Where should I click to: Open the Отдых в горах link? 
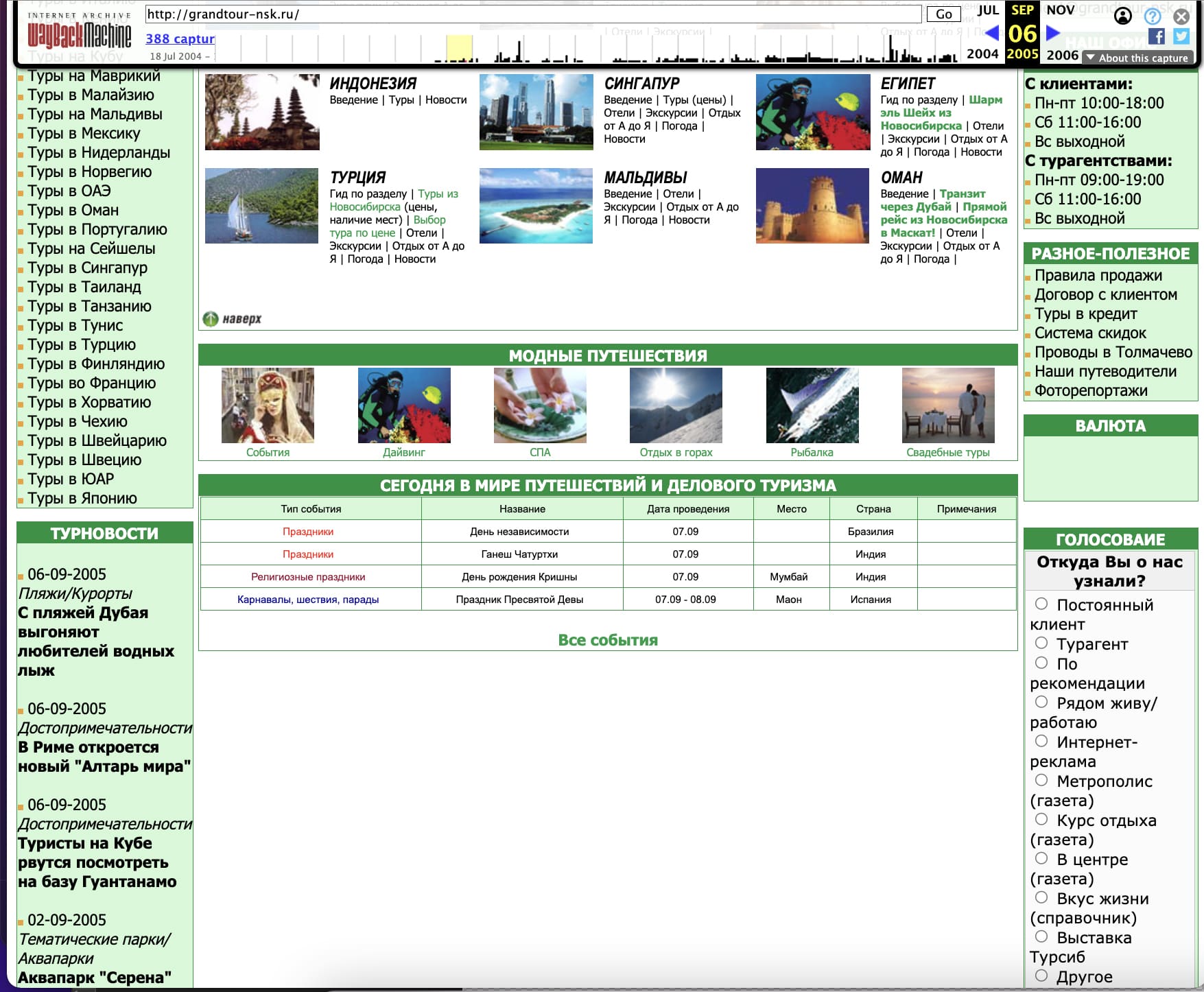tap(676, 452)
